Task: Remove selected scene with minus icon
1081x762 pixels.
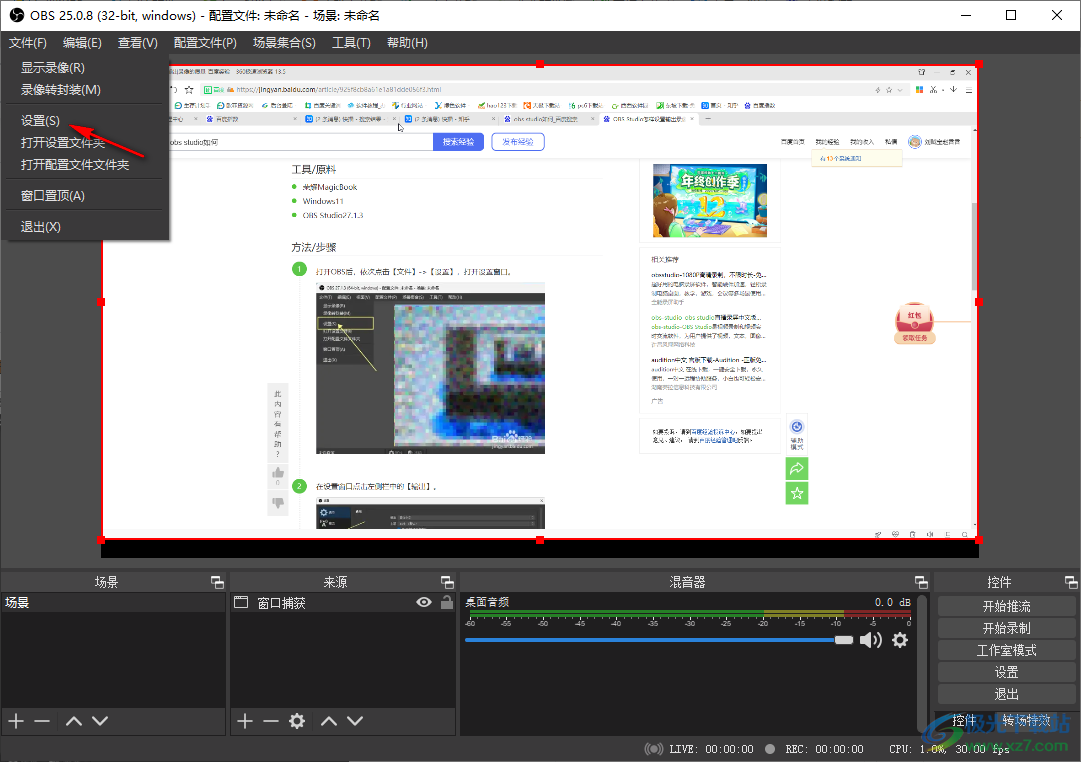Action: click(42, 721)
